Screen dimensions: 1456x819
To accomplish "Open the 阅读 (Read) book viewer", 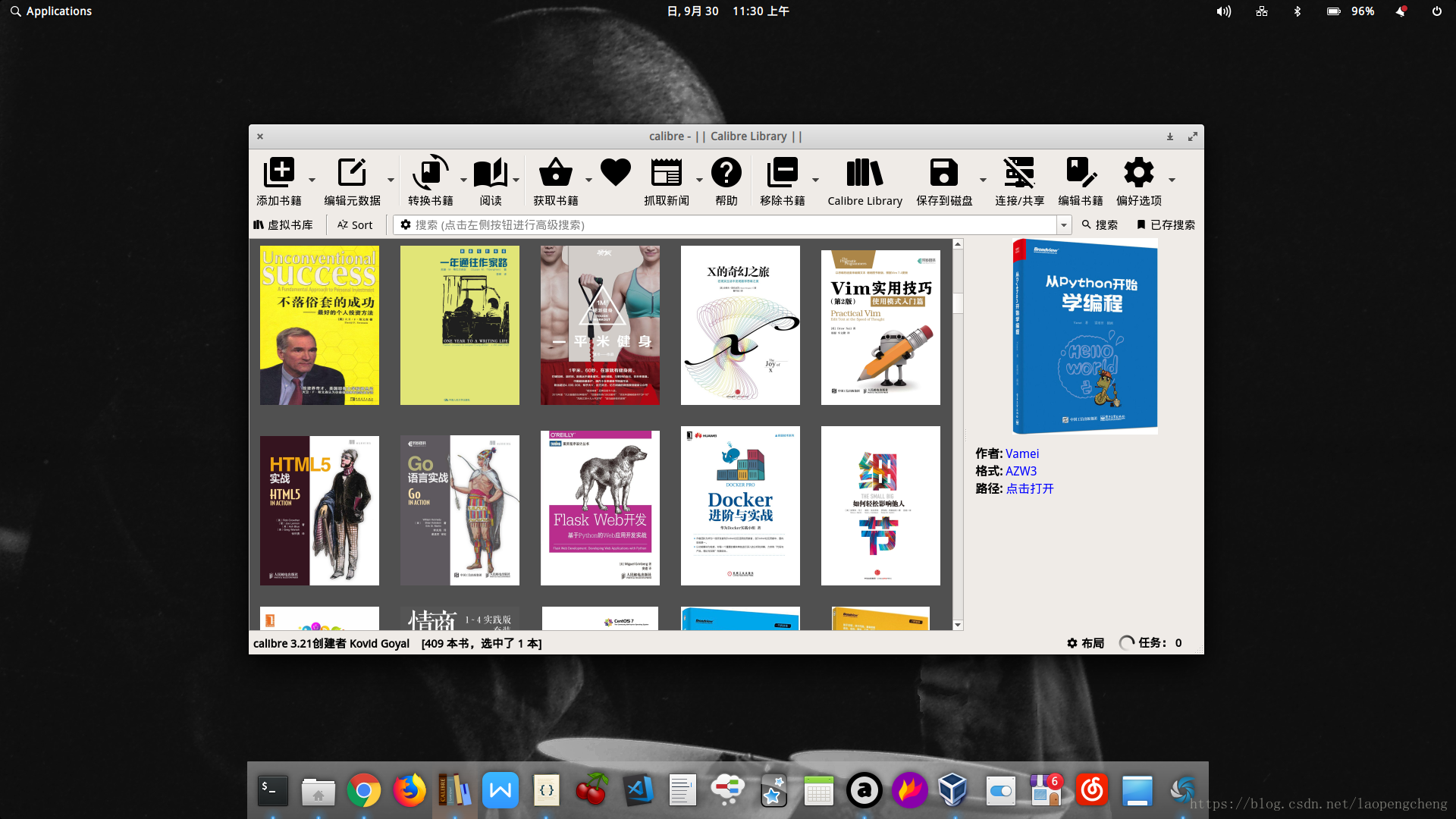I will click(x=491, y=173).
